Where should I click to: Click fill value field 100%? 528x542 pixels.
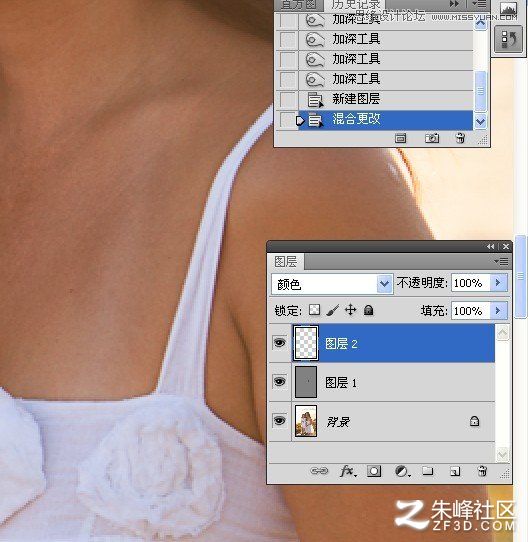(471, 310)
